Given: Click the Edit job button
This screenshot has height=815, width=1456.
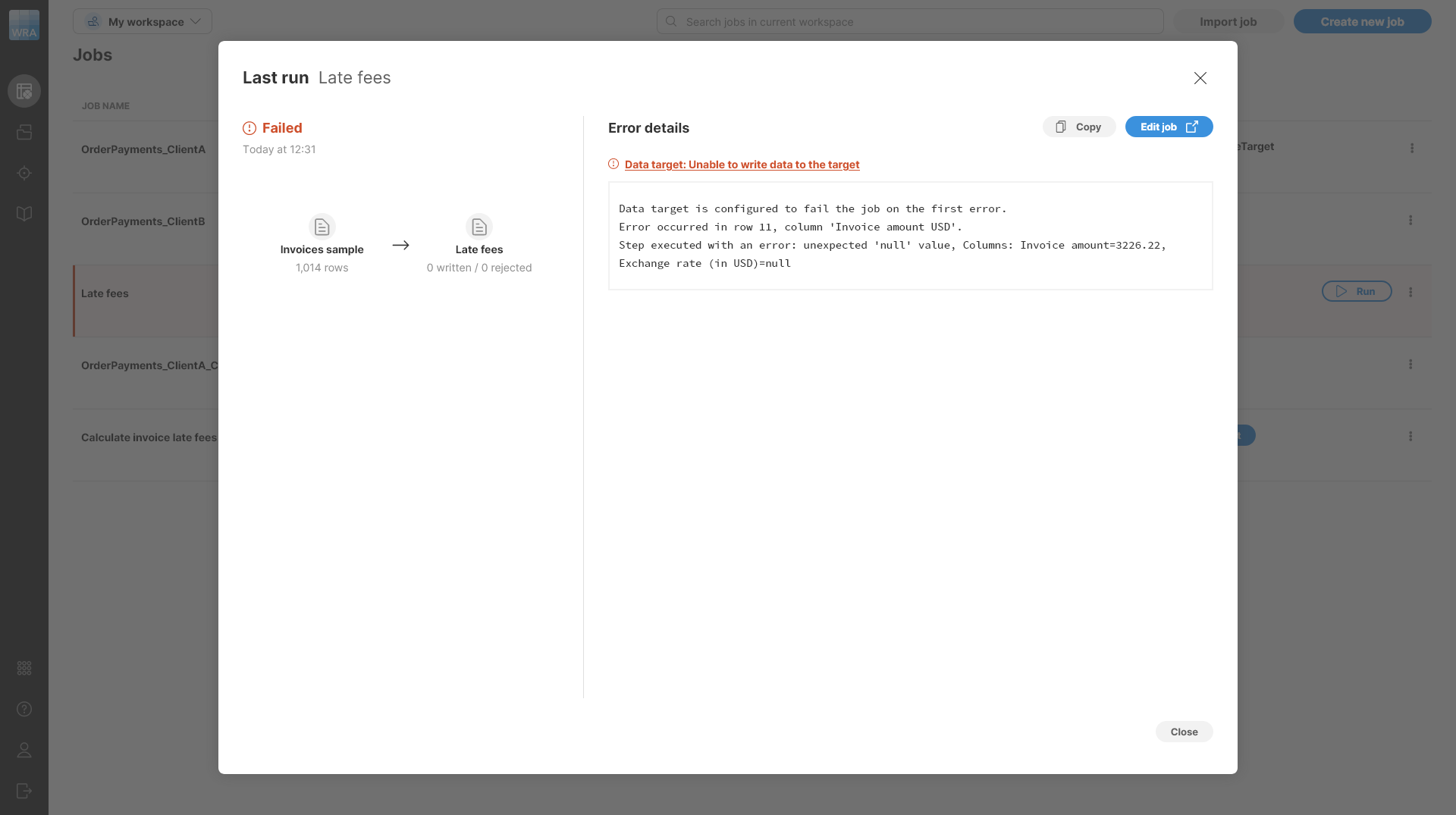Looking at the screenshot, I should [x=1168, y=127].
